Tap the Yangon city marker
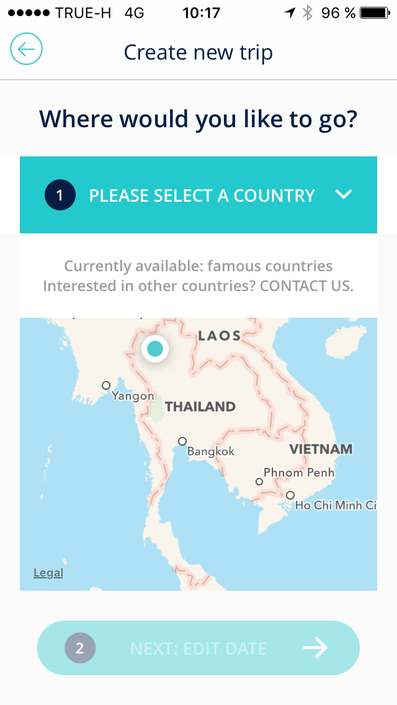 pyautogui.click(x=106, y=385)
